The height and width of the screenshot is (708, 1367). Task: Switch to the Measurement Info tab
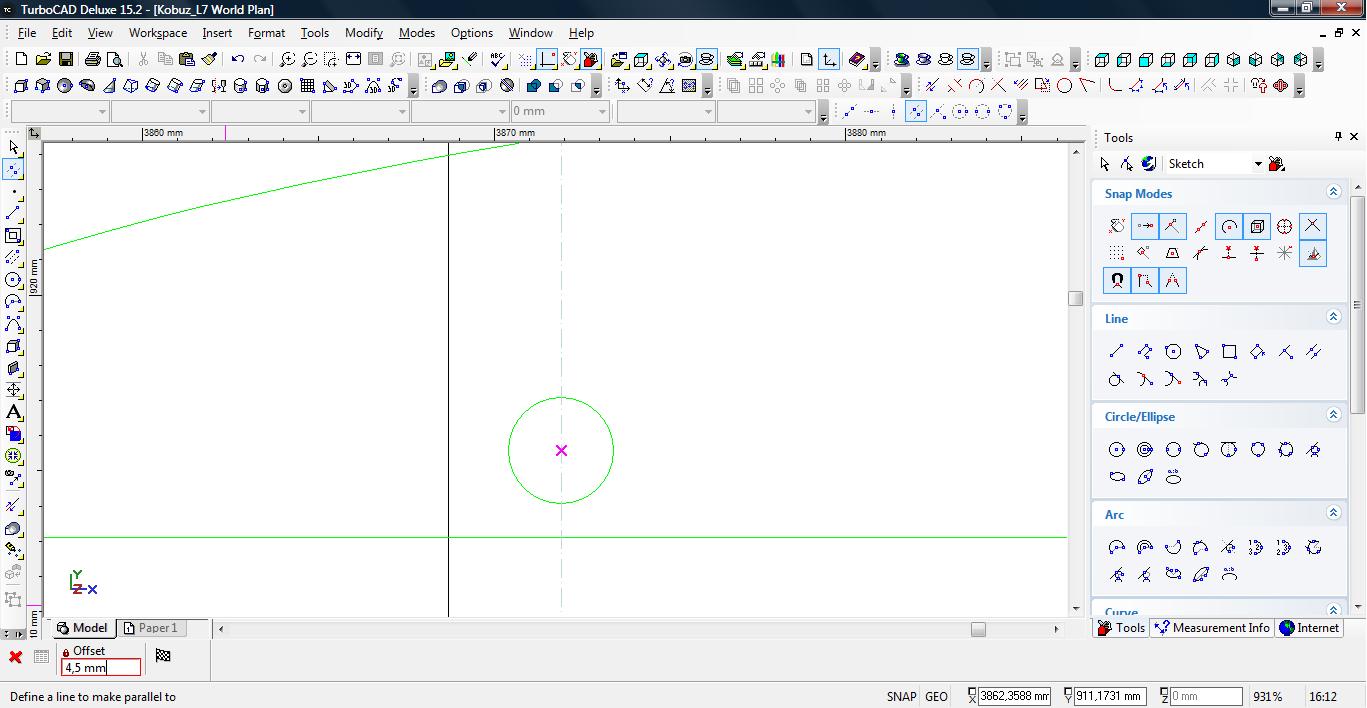pos(1211,628)
